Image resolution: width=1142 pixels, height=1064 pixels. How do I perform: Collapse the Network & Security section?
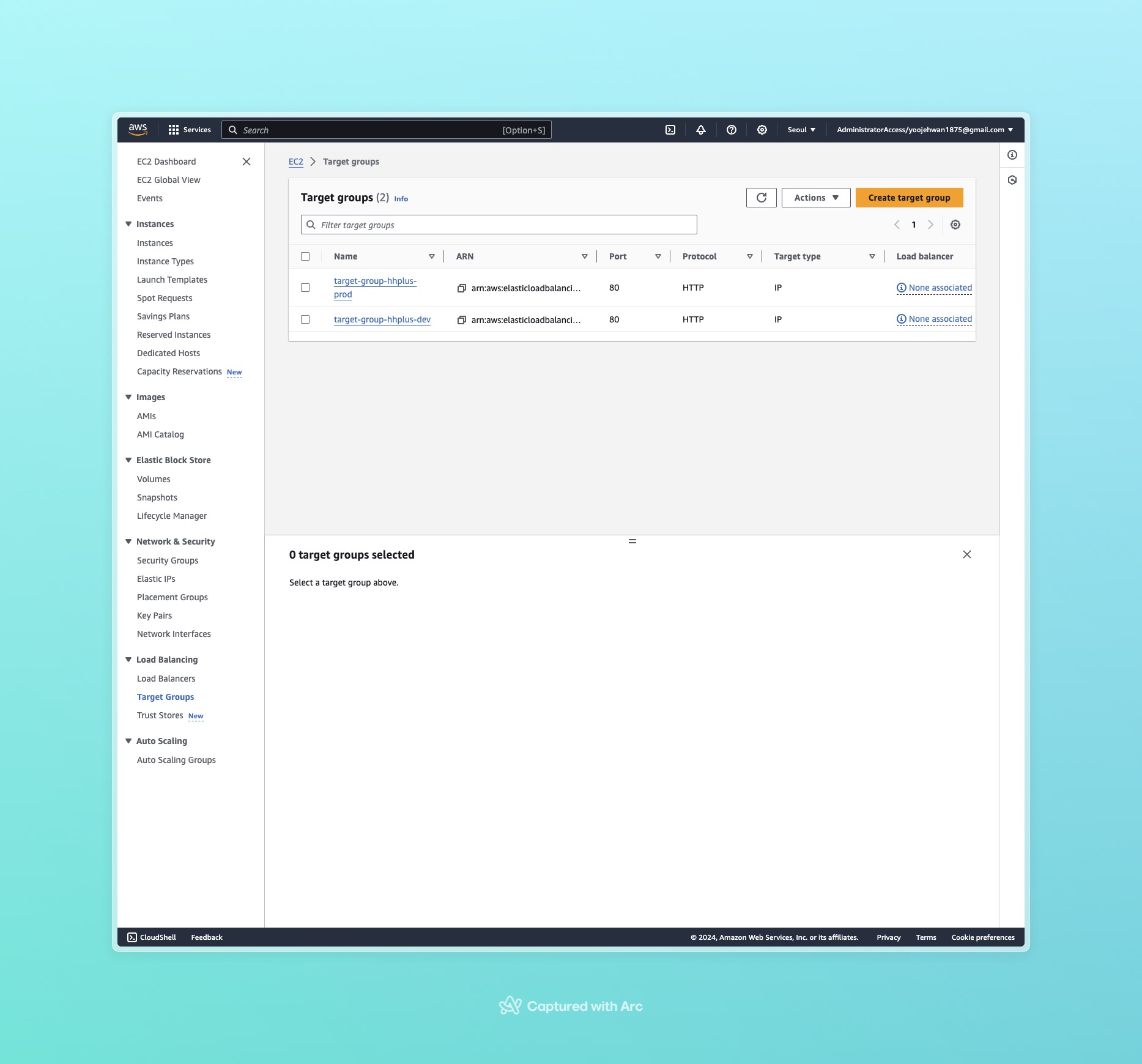coord(128,541)
